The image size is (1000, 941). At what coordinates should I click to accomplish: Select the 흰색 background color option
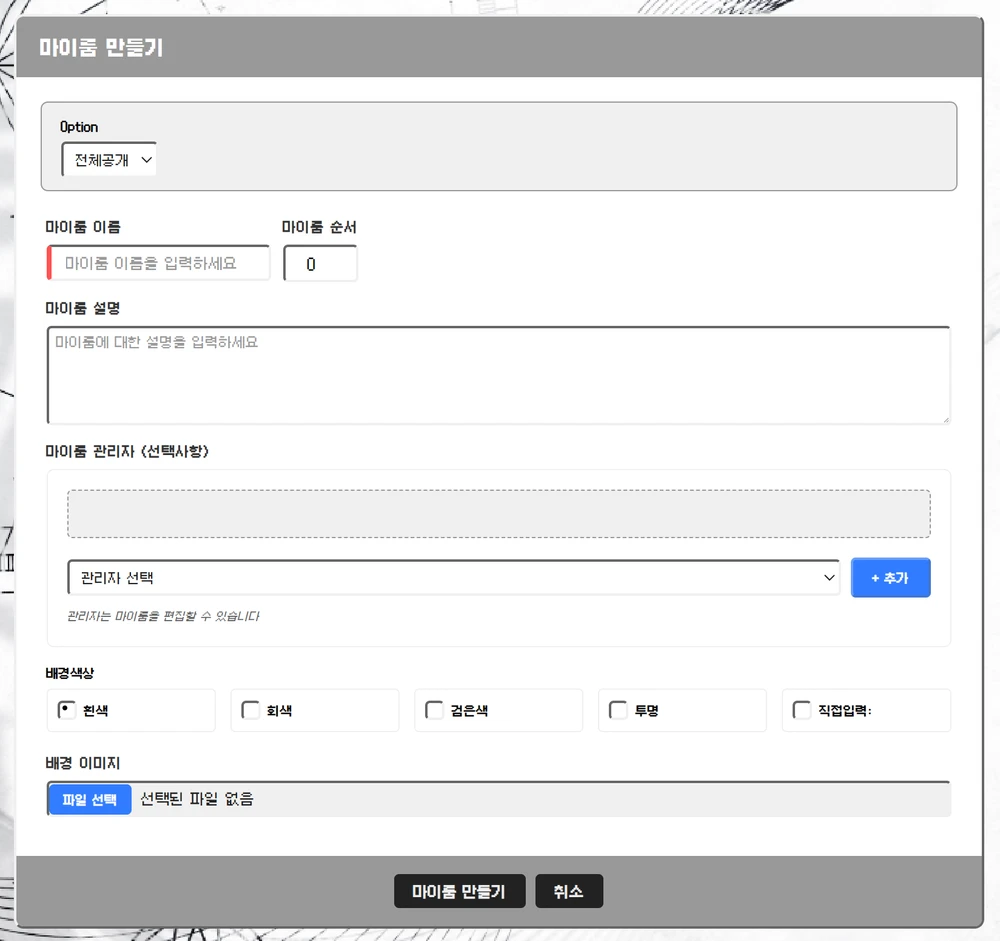point(67,710)
